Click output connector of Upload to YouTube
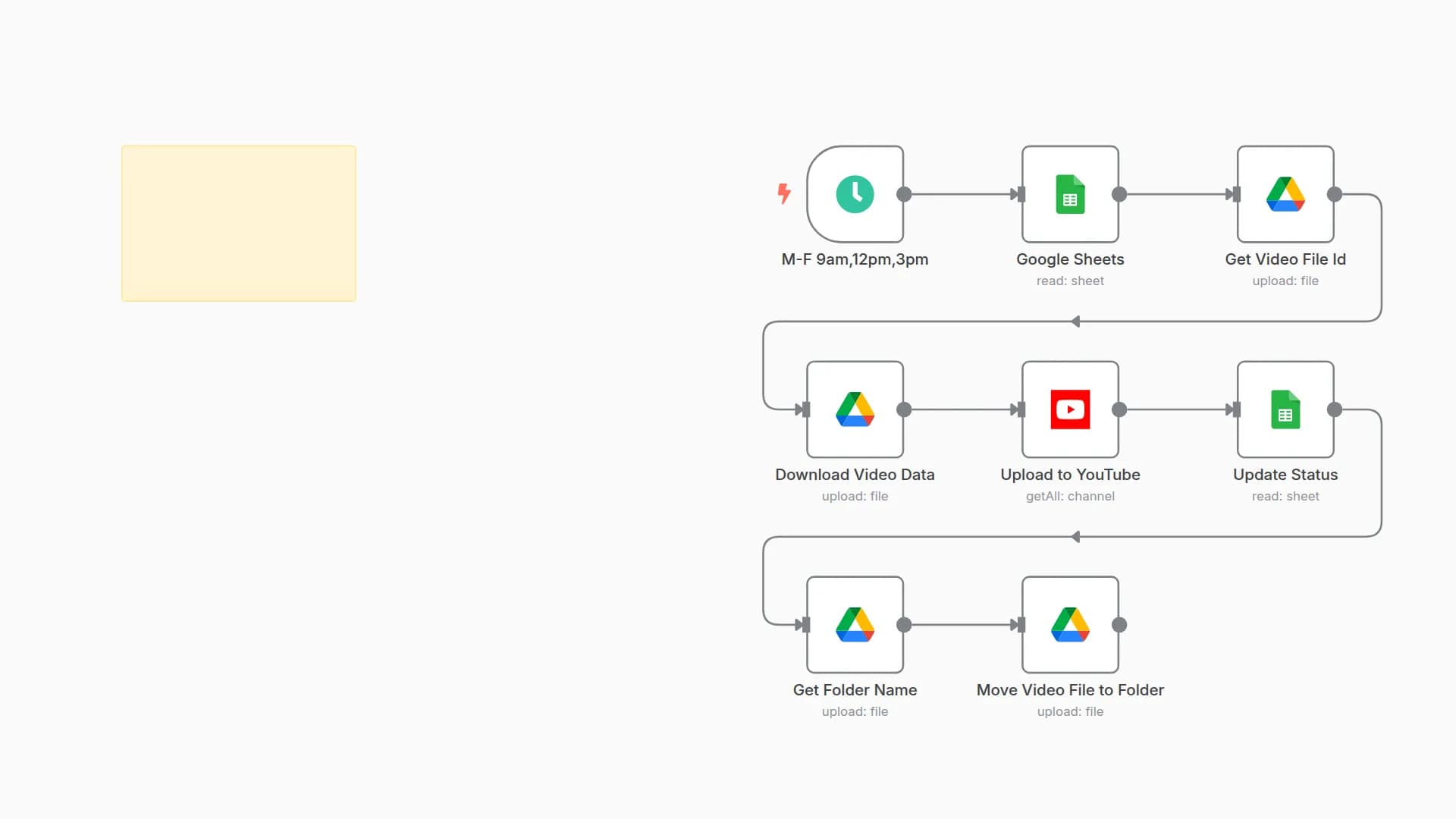Image resolution: width=1456 pixels, height=819 pixels. [1119, 409]
